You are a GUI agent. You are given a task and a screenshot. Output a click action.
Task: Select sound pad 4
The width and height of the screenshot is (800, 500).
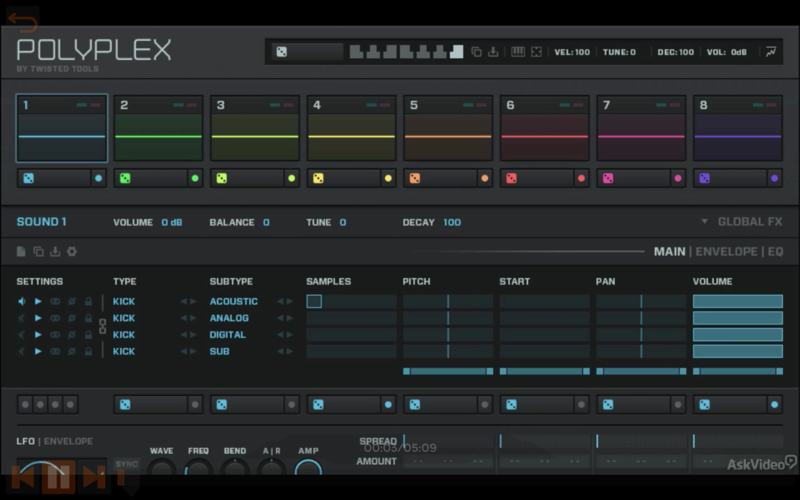(352, 128)
